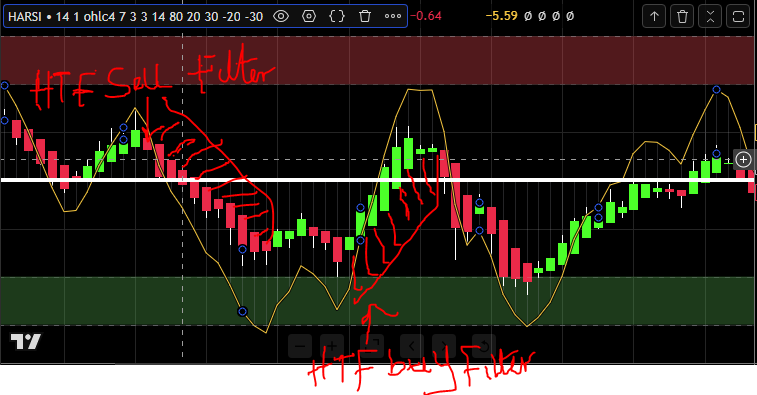The width and height of the screenshot is (757, 395).
Task: Open HARSI indicator settings hexagon icon
Action: [309, 16]
